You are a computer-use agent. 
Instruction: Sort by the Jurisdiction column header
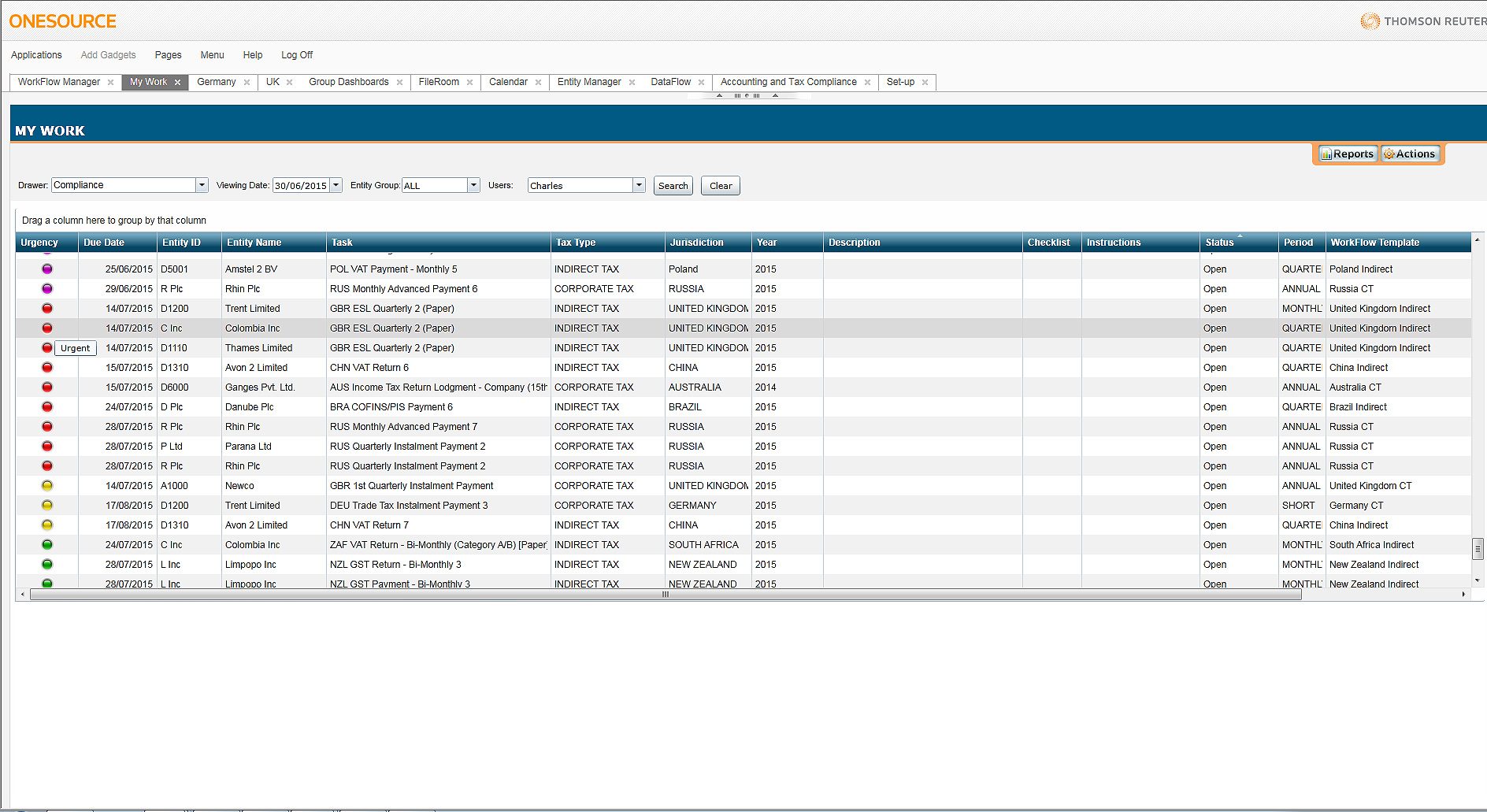708,243
